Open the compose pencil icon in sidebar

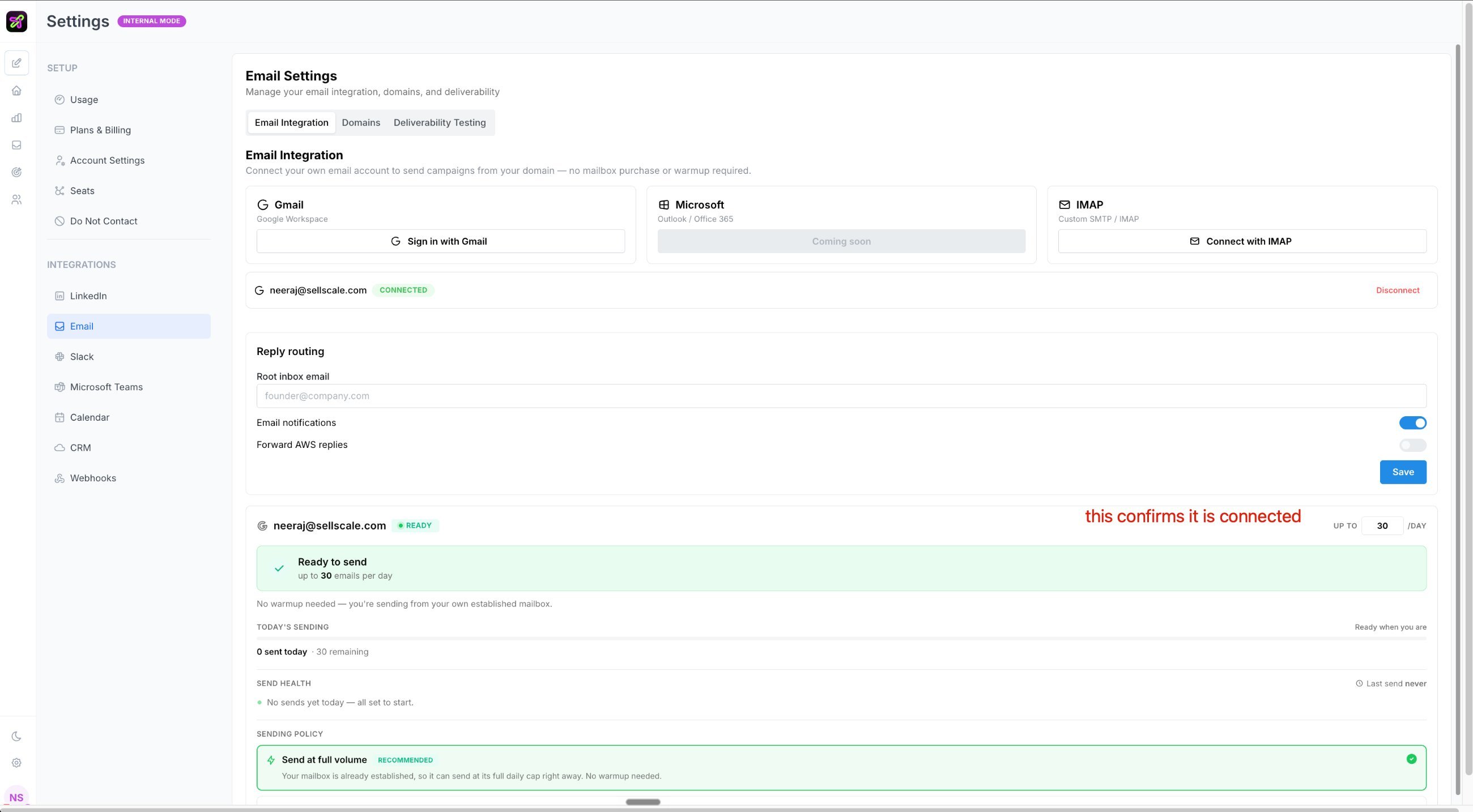16,63
